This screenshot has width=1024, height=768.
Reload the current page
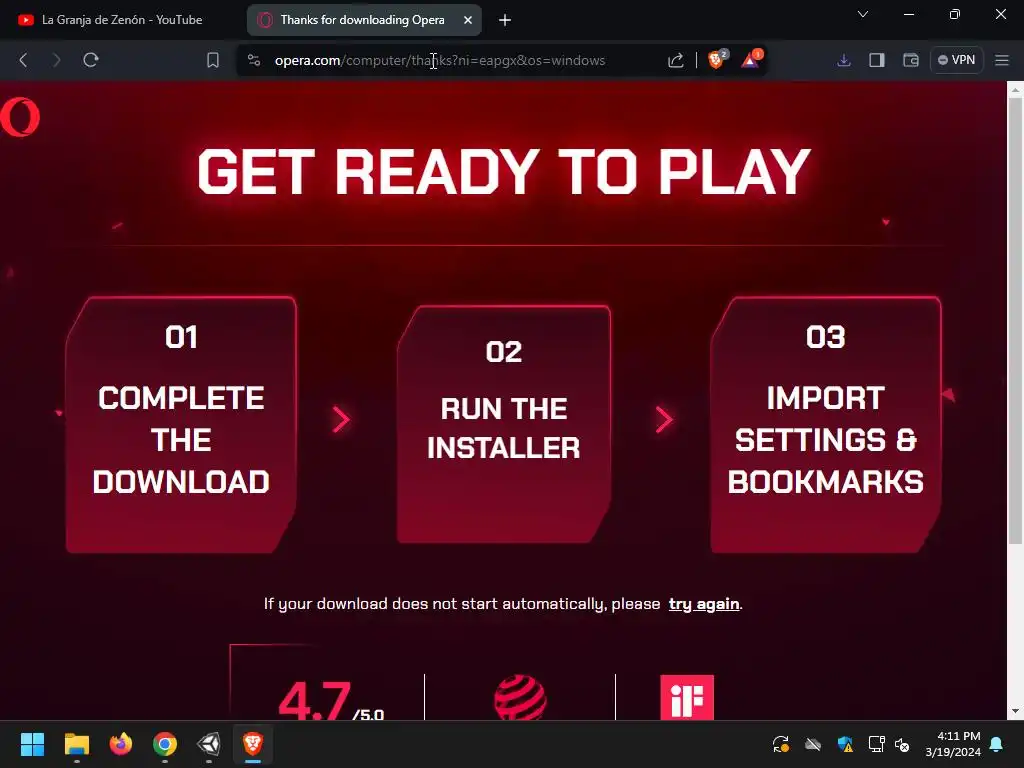(91, 60)
